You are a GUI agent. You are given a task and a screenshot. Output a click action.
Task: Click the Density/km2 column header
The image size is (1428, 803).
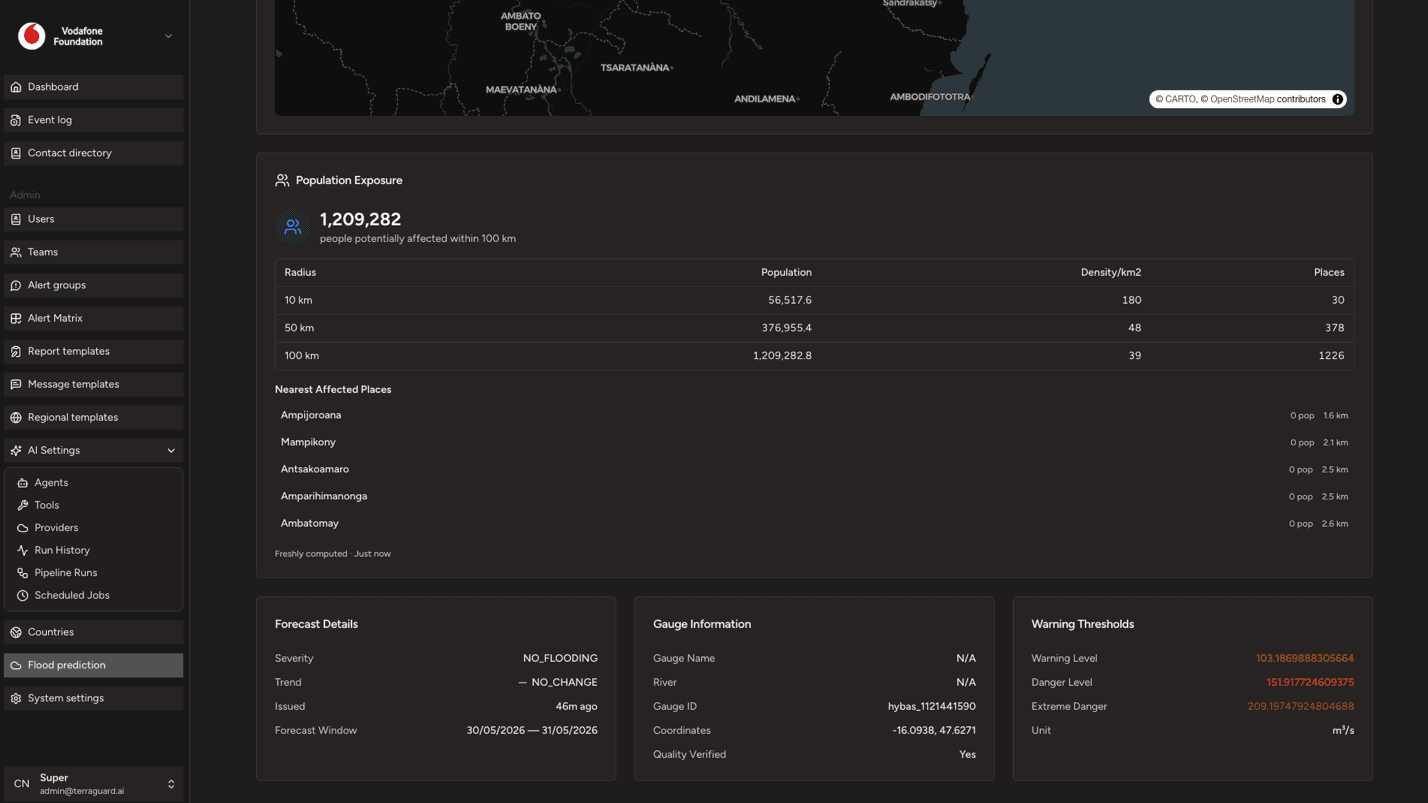coord(1111,272)
